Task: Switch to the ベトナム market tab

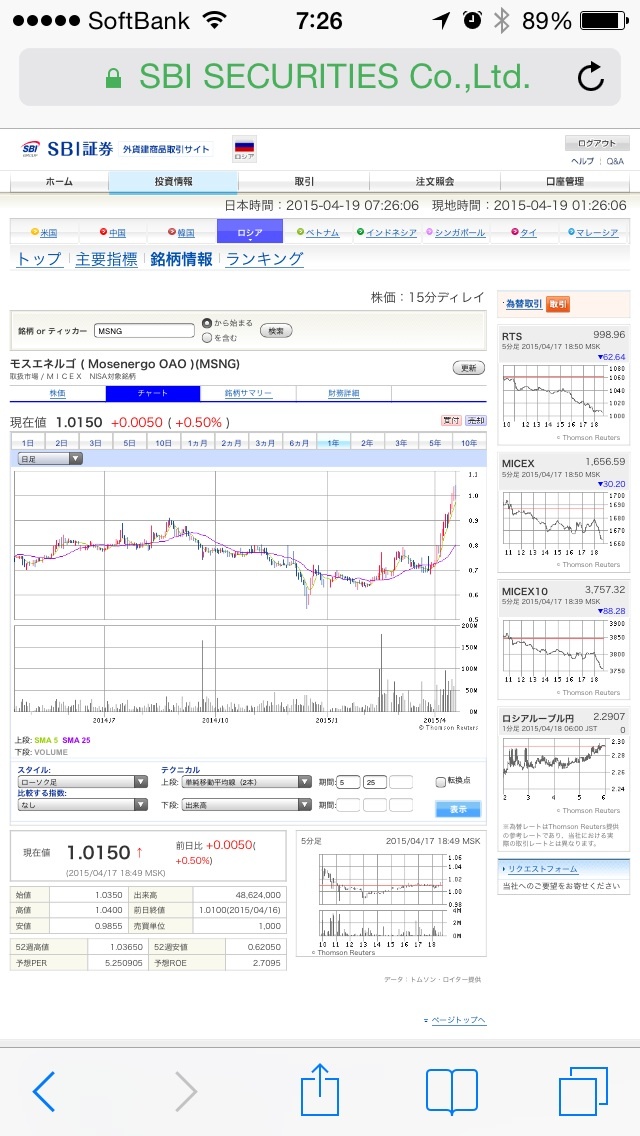Action: 317,233
